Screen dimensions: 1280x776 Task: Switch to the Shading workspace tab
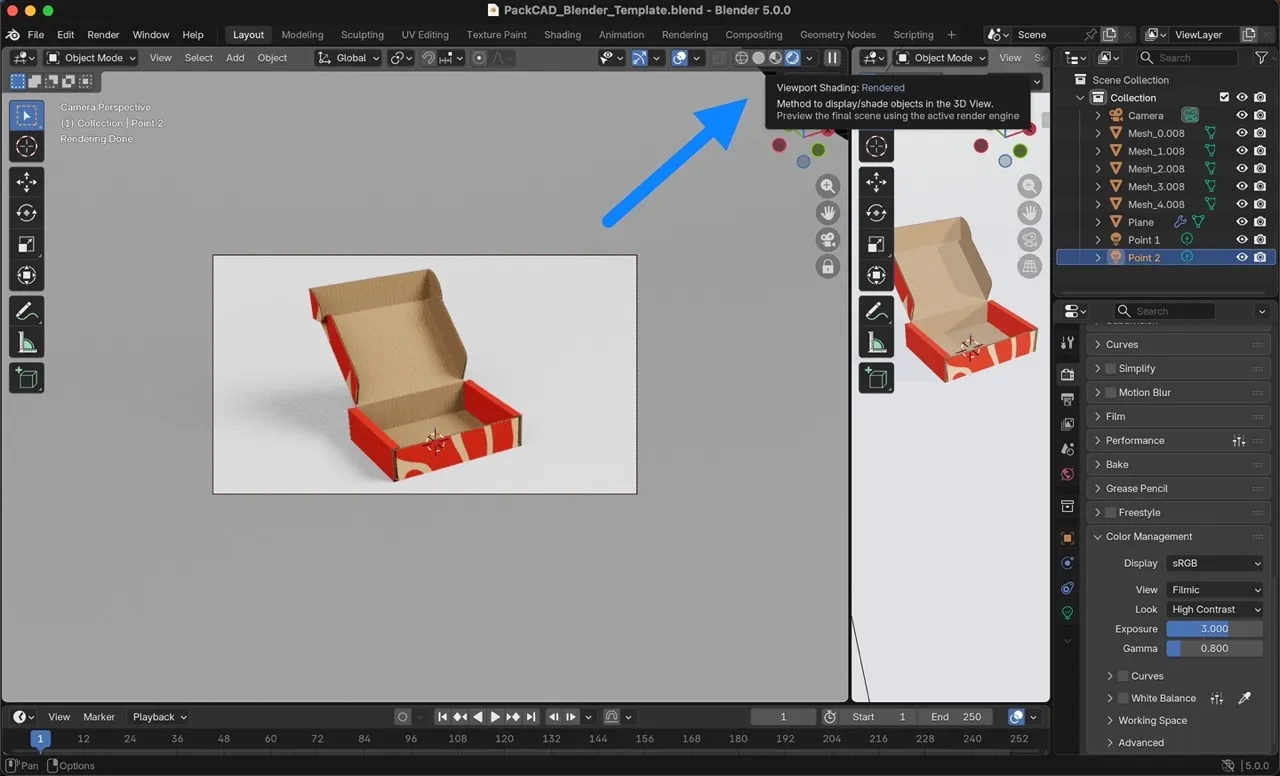click(x=562, y=33)
